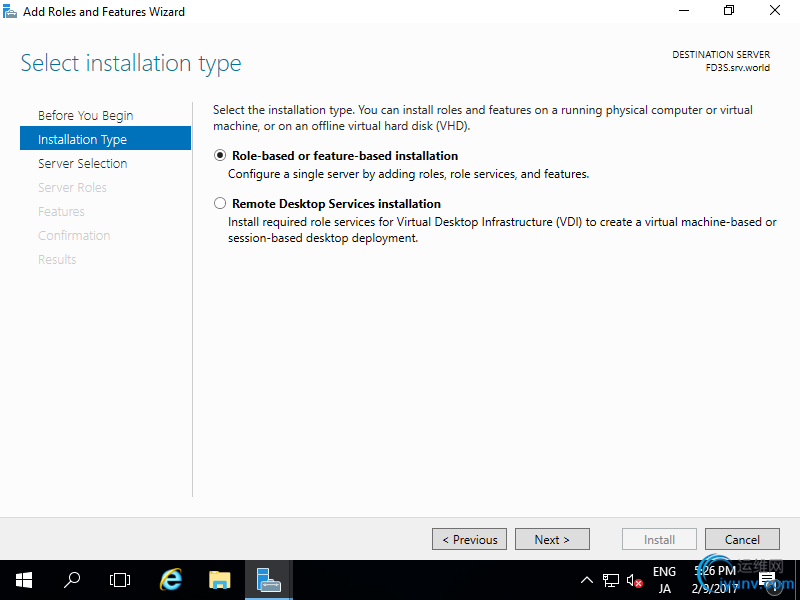This screenshot has height=600, width=800.
Task: Click the Next button
Action: (552, 539)
